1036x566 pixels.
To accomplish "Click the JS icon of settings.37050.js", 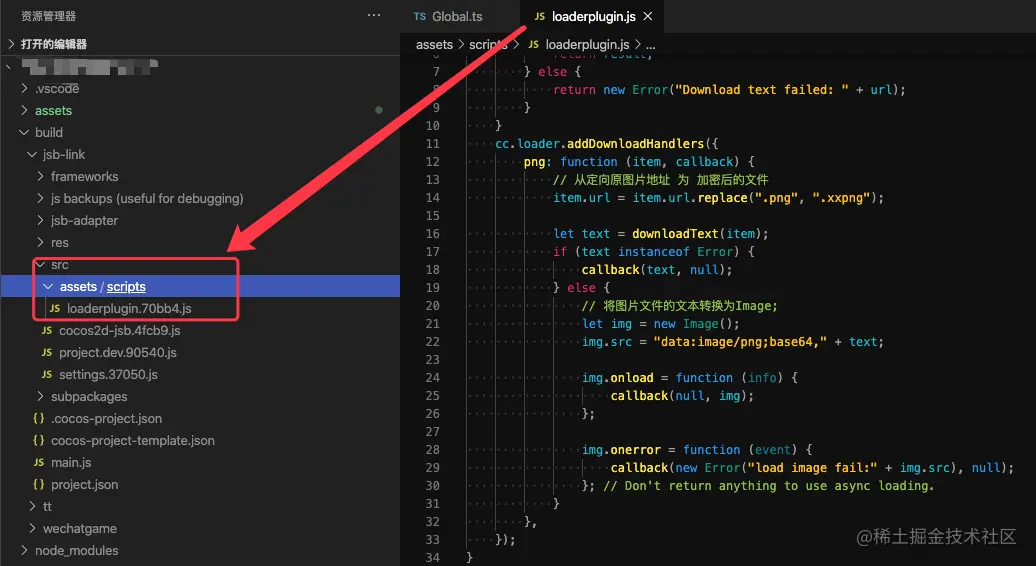I will pyautogui.click(x=47, y=374).
